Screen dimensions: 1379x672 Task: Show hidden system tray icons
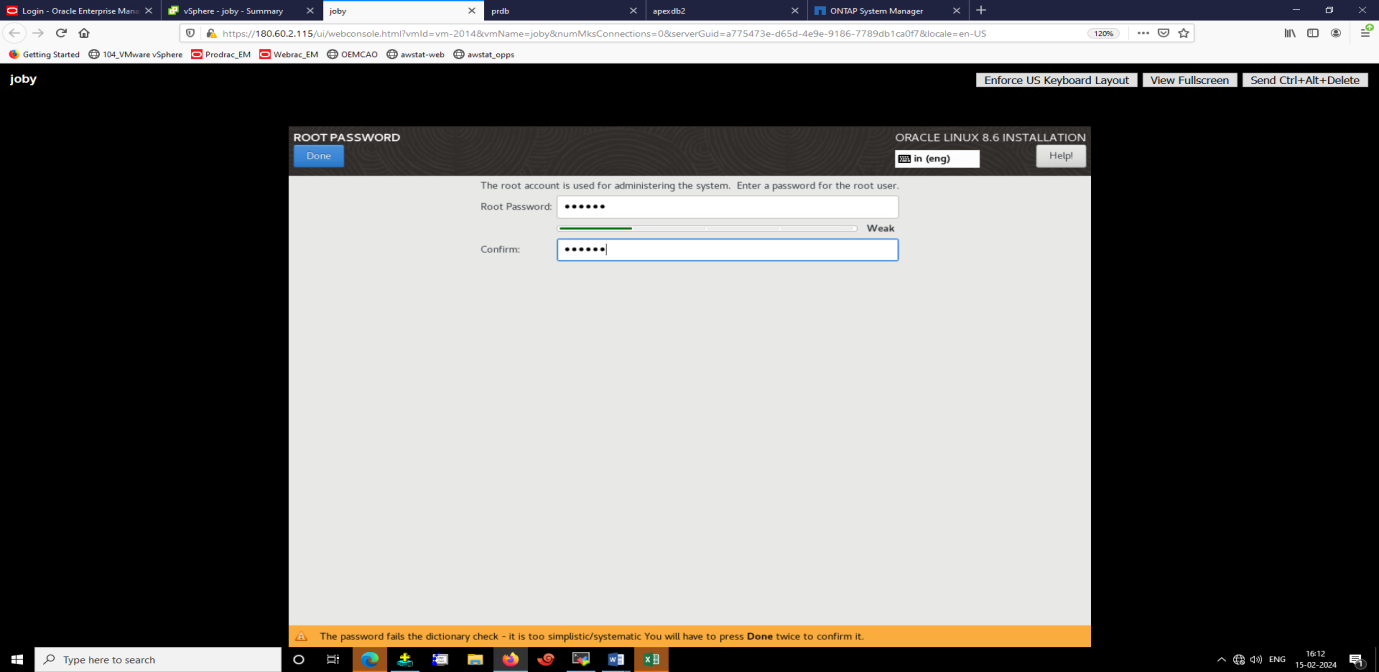pyautogui.click(x=1221, y=660)
